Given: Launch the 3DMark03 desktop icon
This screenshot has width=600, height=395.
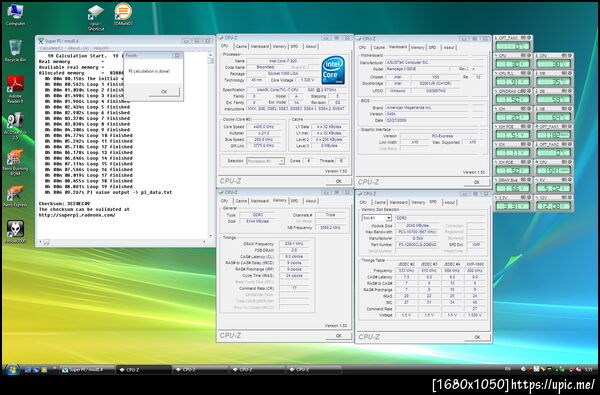Looking at the screenshot, I should tap(123, 14).
